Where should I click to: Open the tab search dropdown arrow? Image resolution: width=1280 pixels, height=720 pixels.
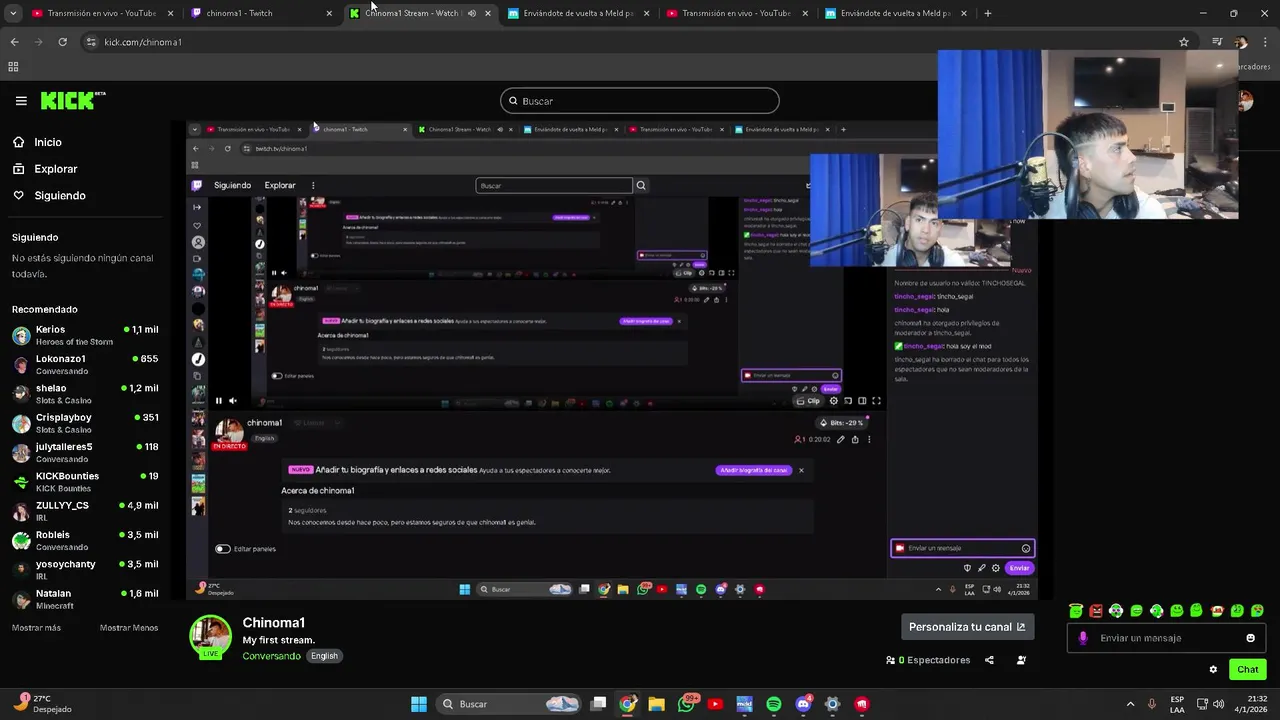(x=13, y=13)
